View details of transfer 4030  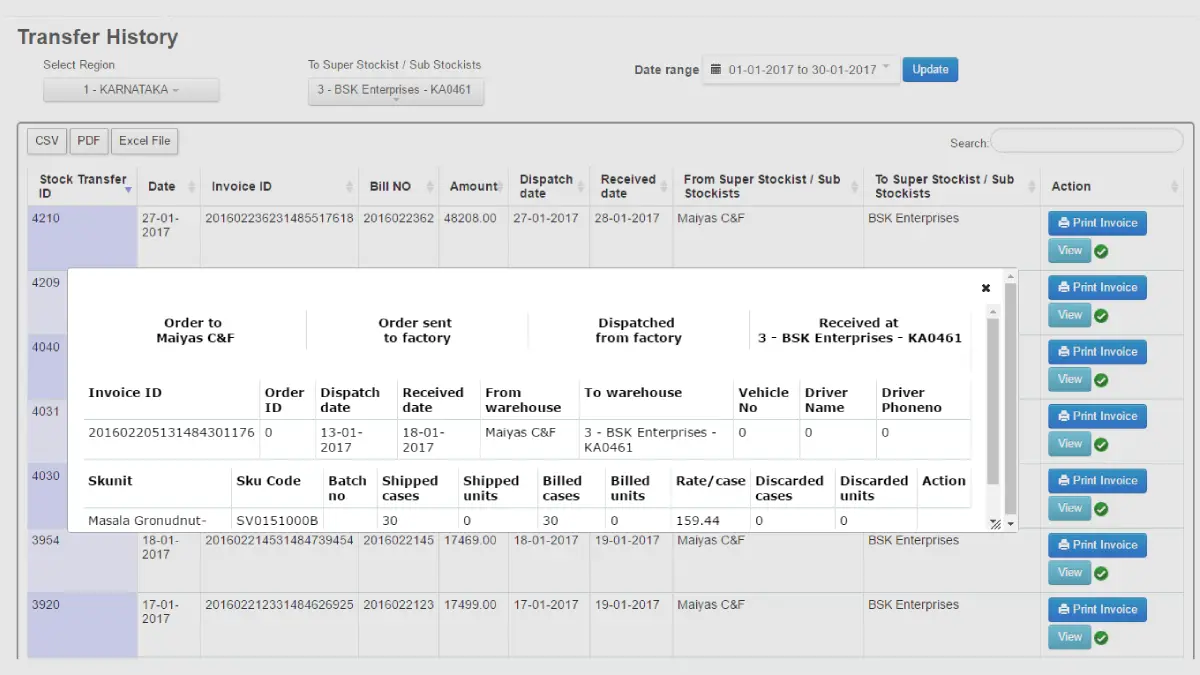tap(1069, 508)
